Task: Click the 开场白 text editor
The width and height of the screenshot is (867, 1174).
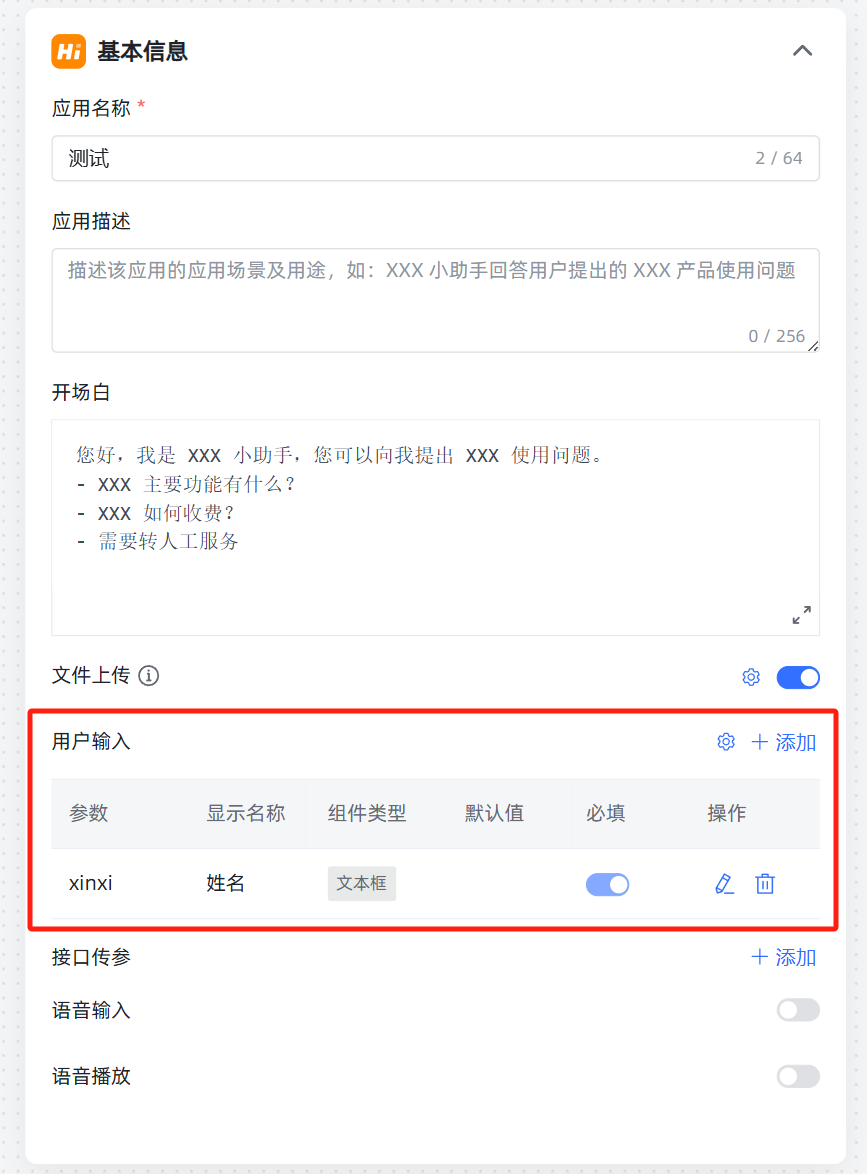Action: coord(435,527)
